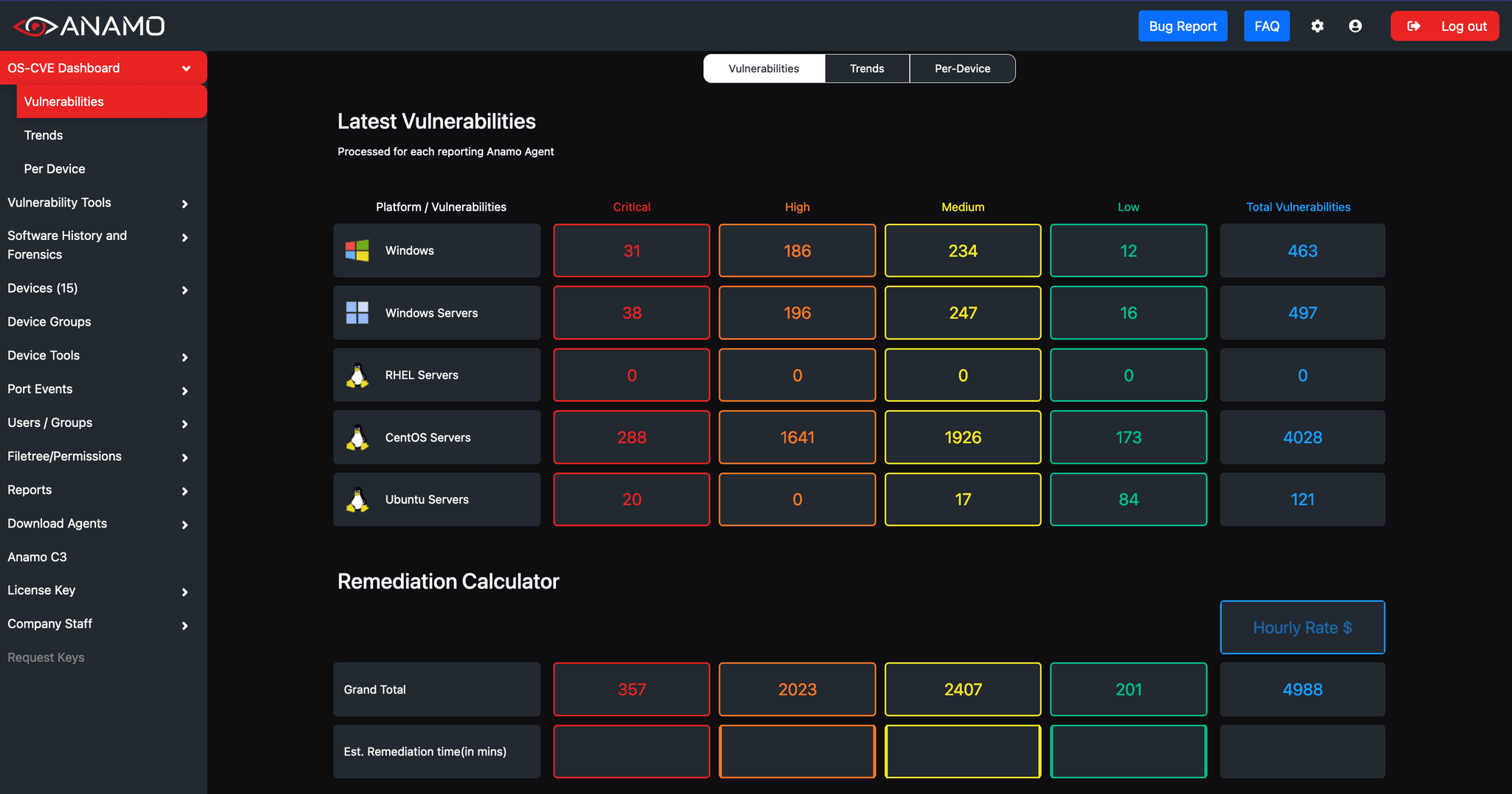The height and width of the screenshot is (794, 1512).
Task: Expand the Users / Groups arrow
Action: point(185,423)
